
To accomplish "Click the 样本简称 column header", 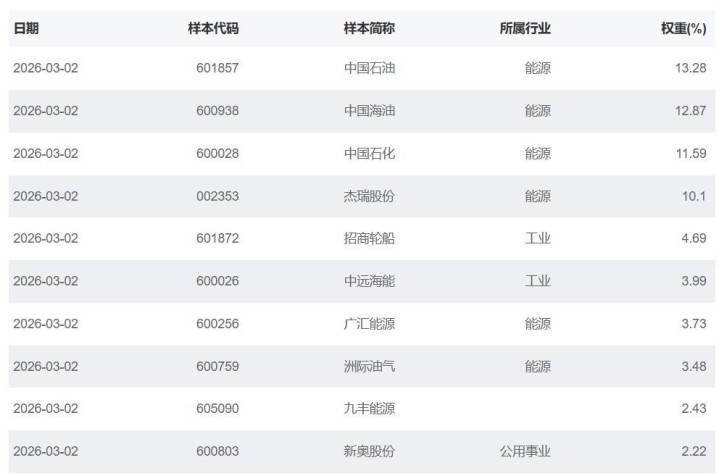I will pyautogui.click(x=369, y=28).
